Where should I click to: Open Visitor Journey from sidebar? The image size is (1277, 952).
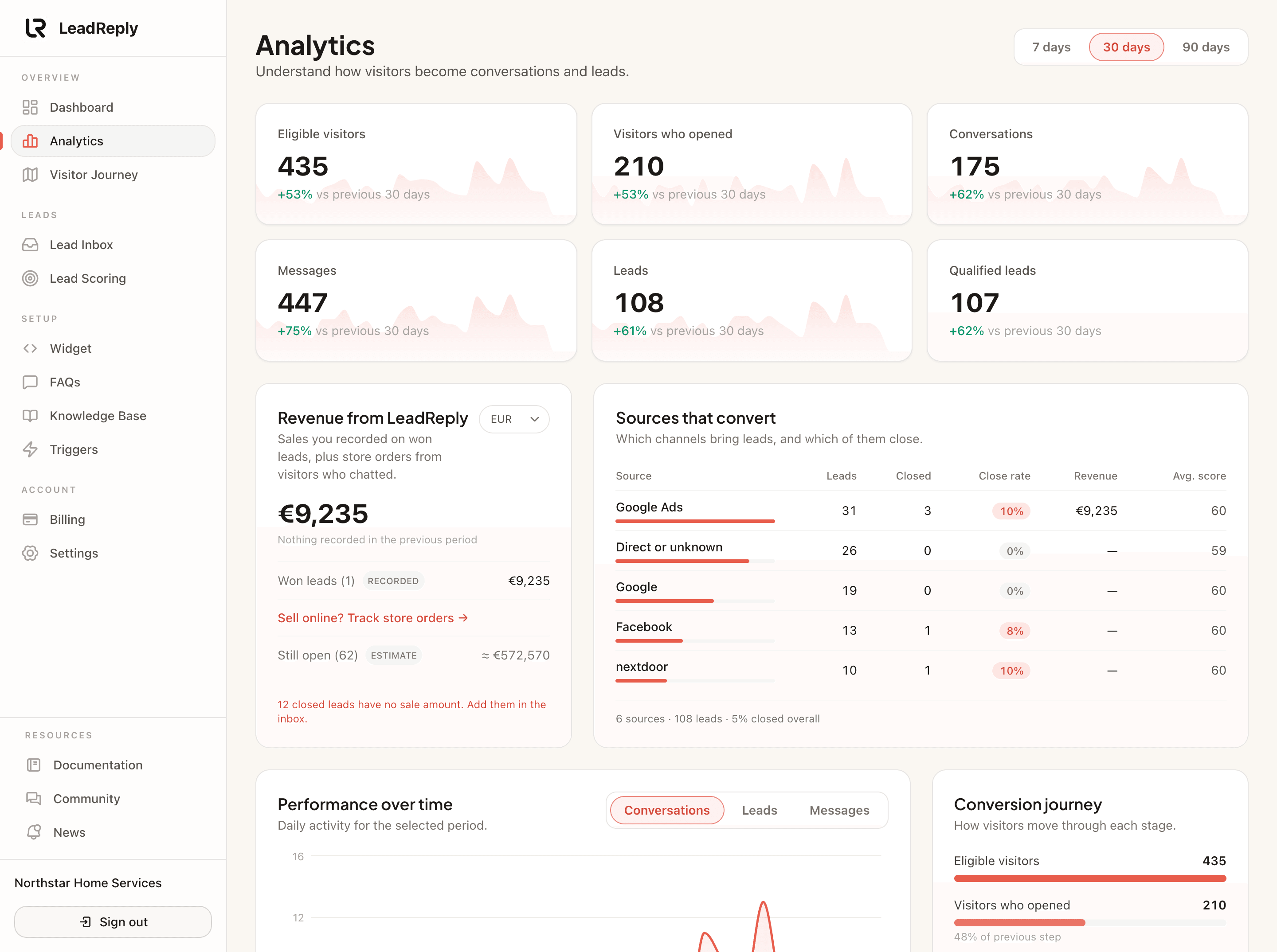[x=113, y=175]
